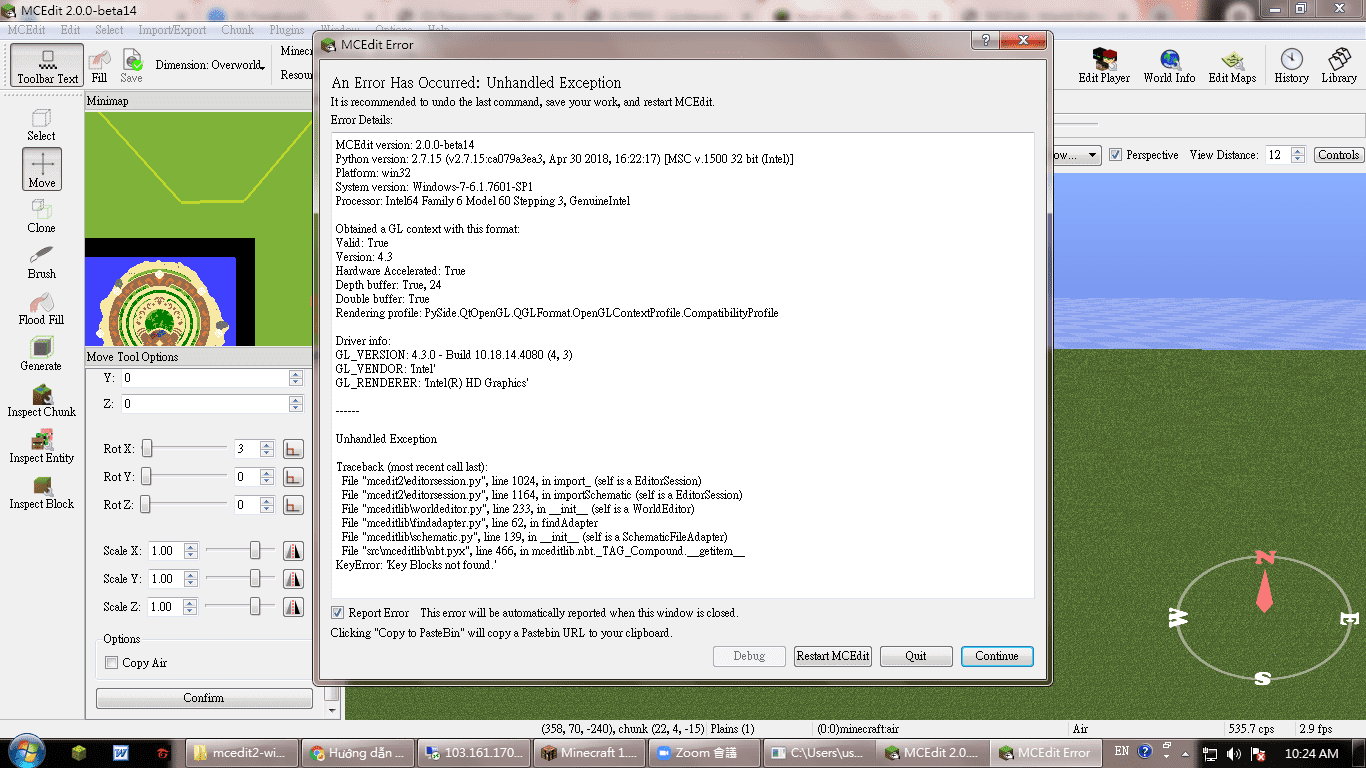Toggle the Perspective checkbox
1366x768 pixels.
[1115, 155]
